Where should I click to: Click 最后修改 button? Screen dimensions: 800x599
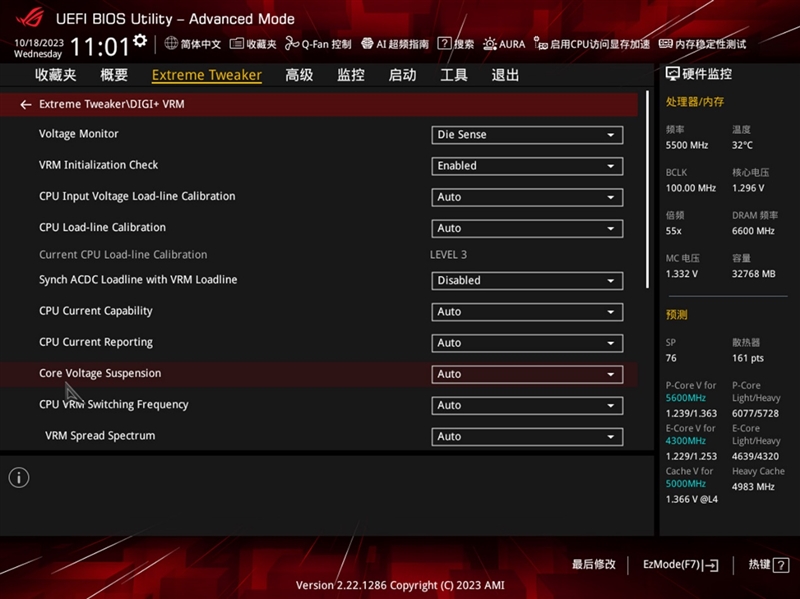[594, 564]
